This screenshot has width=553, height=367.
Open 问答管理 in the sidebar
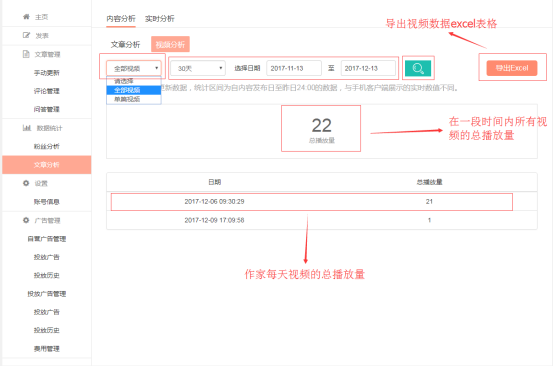(47, 109)
